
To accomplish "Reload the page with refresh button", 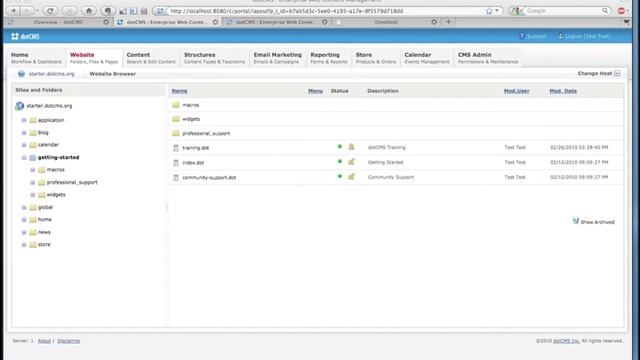I will click(x=50, y=11).
